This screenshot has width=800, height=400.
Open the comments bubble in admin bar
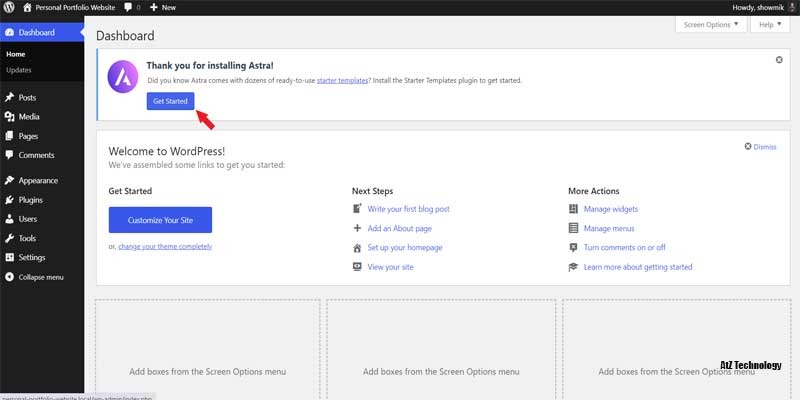(128, 8)
